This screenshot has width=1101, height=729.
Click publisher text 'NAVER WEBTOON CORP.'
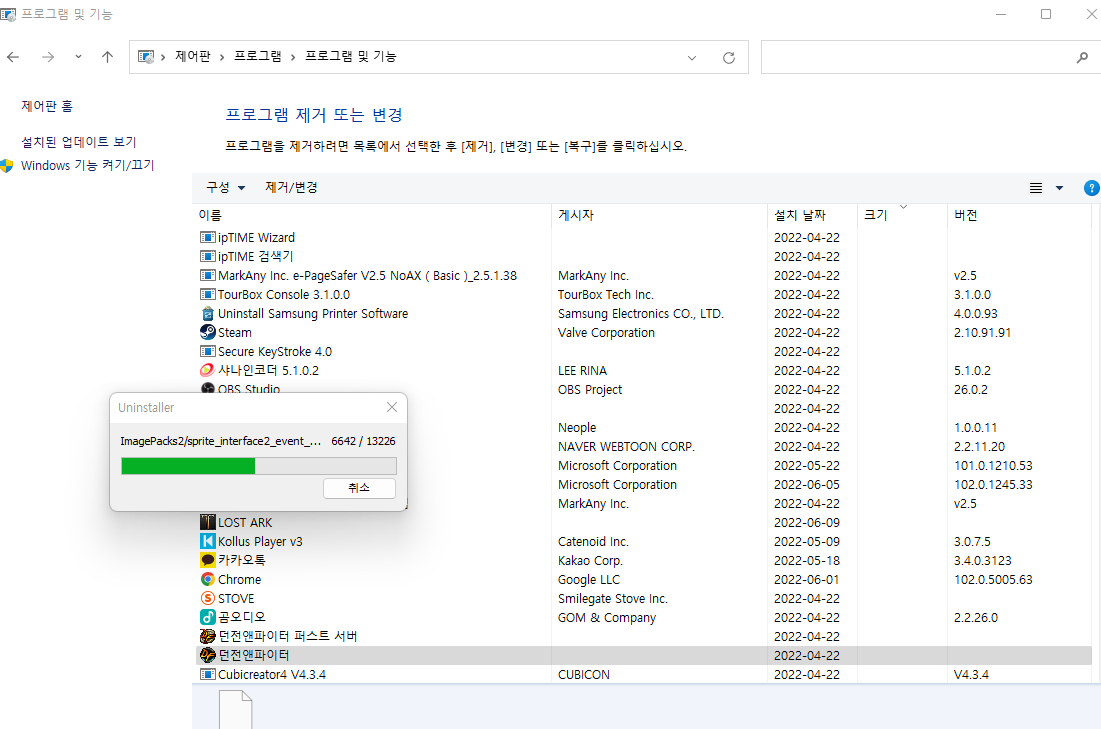pyautogui.click(x=626, y=447)
